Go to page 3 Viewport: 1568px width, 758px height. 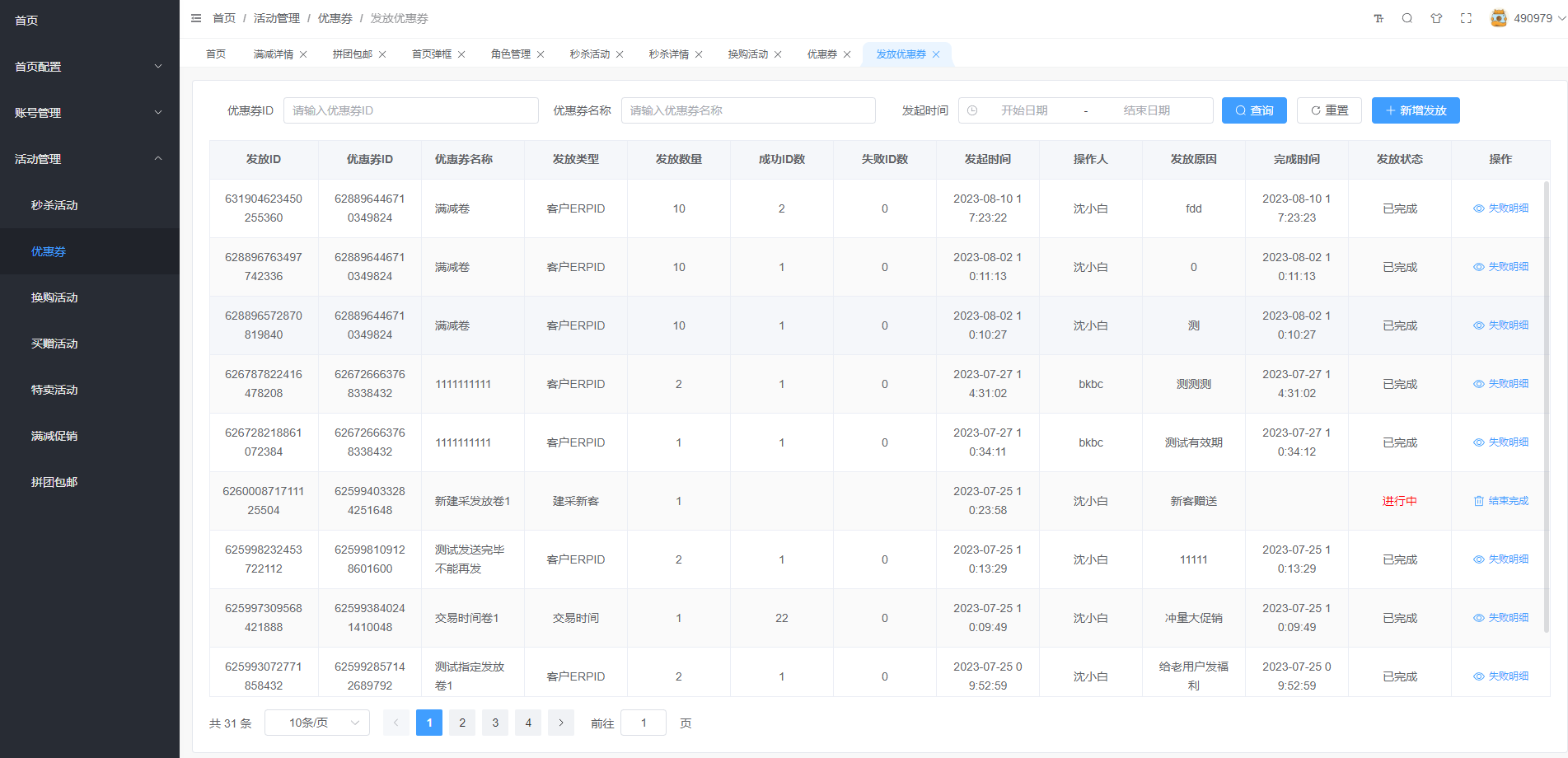[495, 723]
